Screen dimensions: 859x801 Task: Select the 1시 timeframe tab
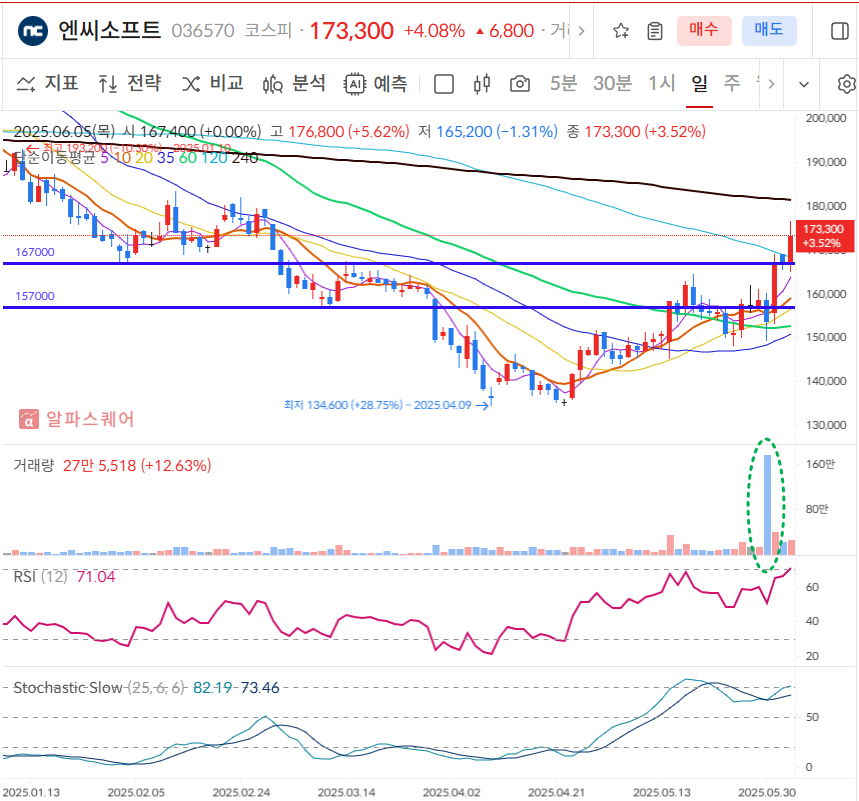[x=661, y=83]
